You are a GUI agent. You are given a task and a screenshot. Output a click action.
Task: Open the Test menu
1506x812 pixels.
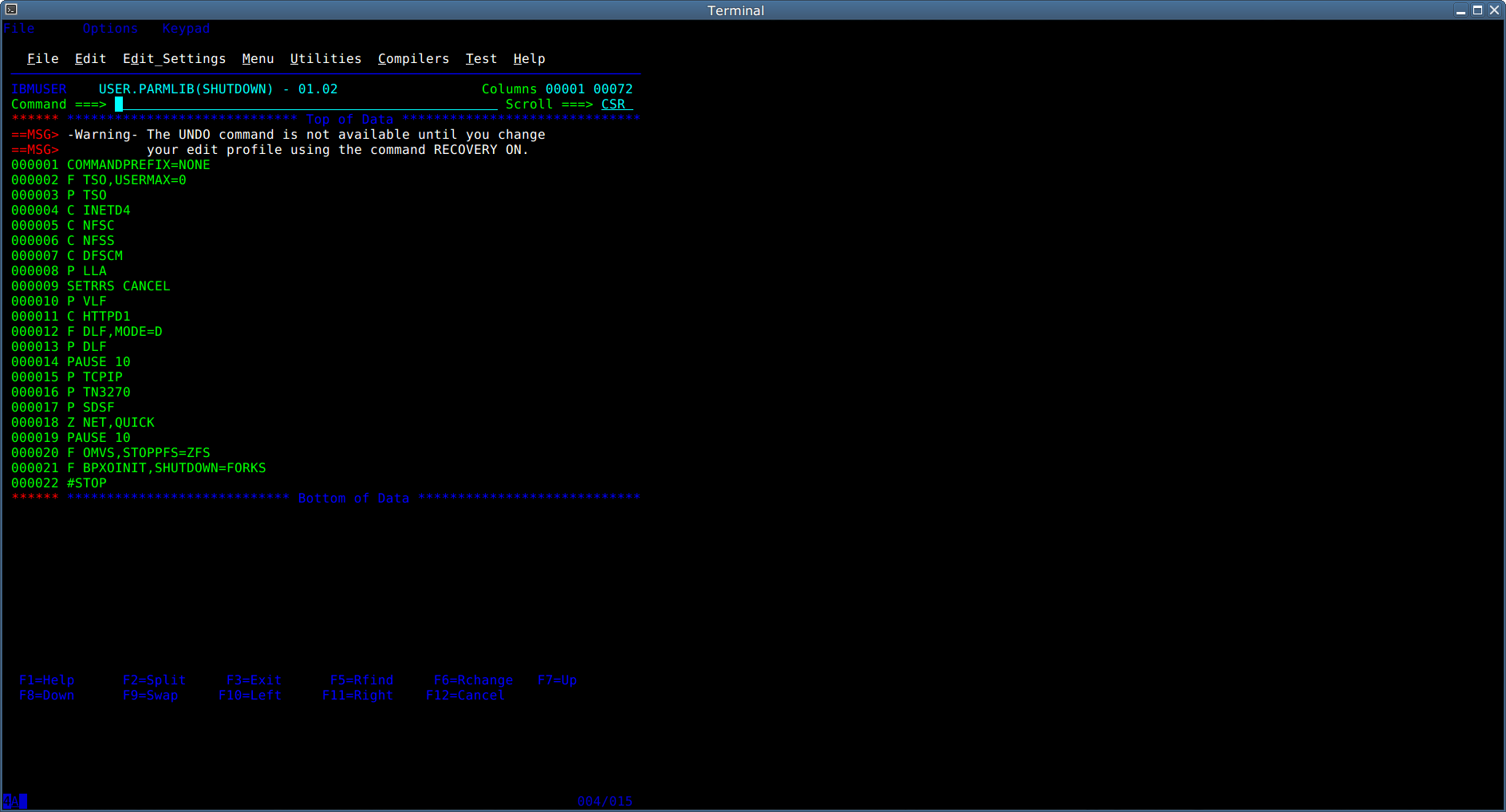(482, 59)
